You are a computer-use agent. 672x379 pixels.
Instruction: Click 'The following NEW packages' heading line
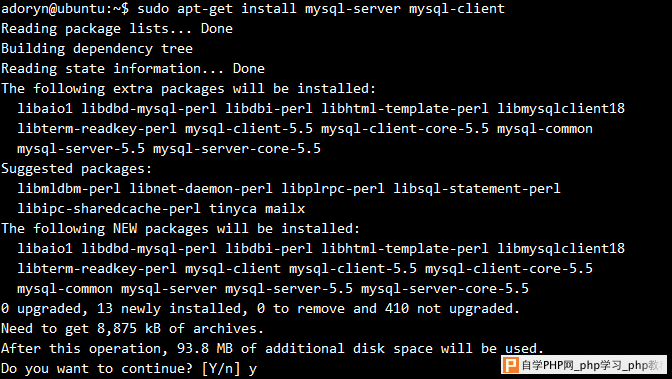pos(180,229)
